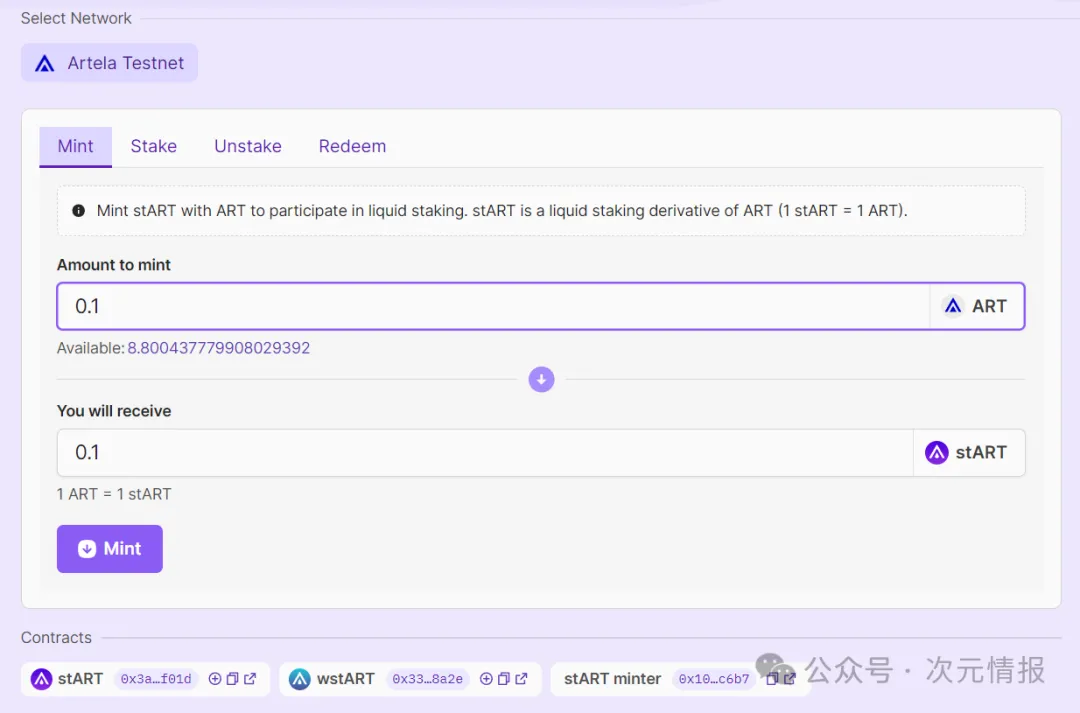Click the down arrow circle between fields
Screen dimensions: 1080x713
click(x=541, y=380)
